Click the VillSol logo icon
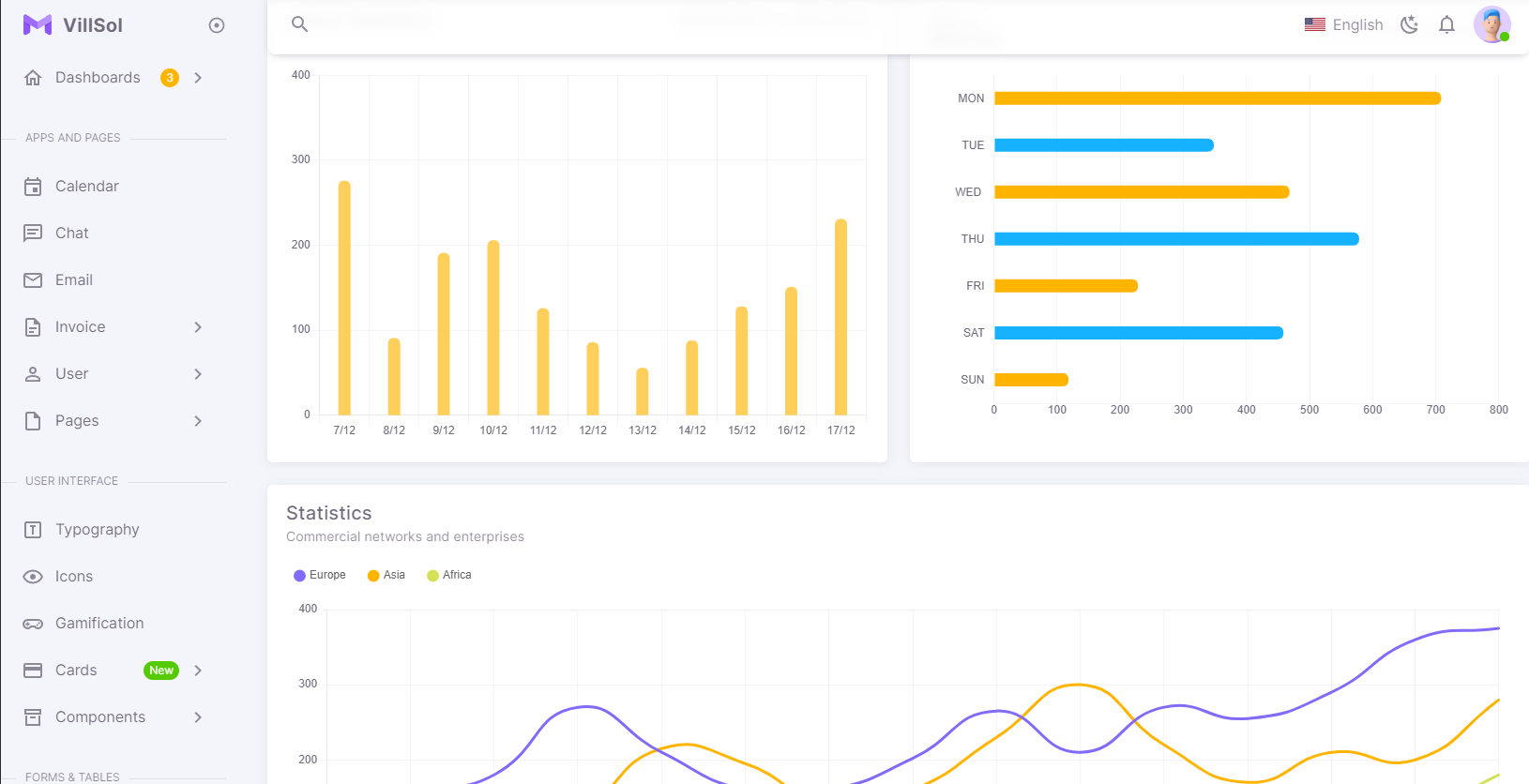This screenshot has height=784, width=1529. tap(38, 25)
